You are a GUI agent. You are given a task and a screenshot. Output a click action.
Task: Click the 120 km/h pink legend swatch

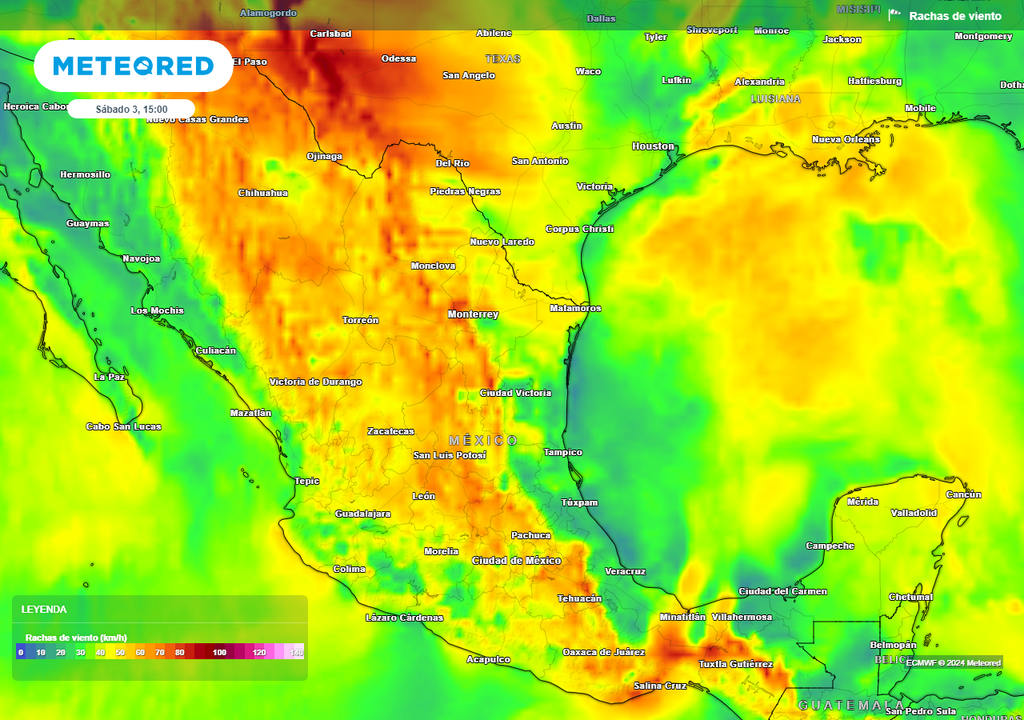(258, 652)
